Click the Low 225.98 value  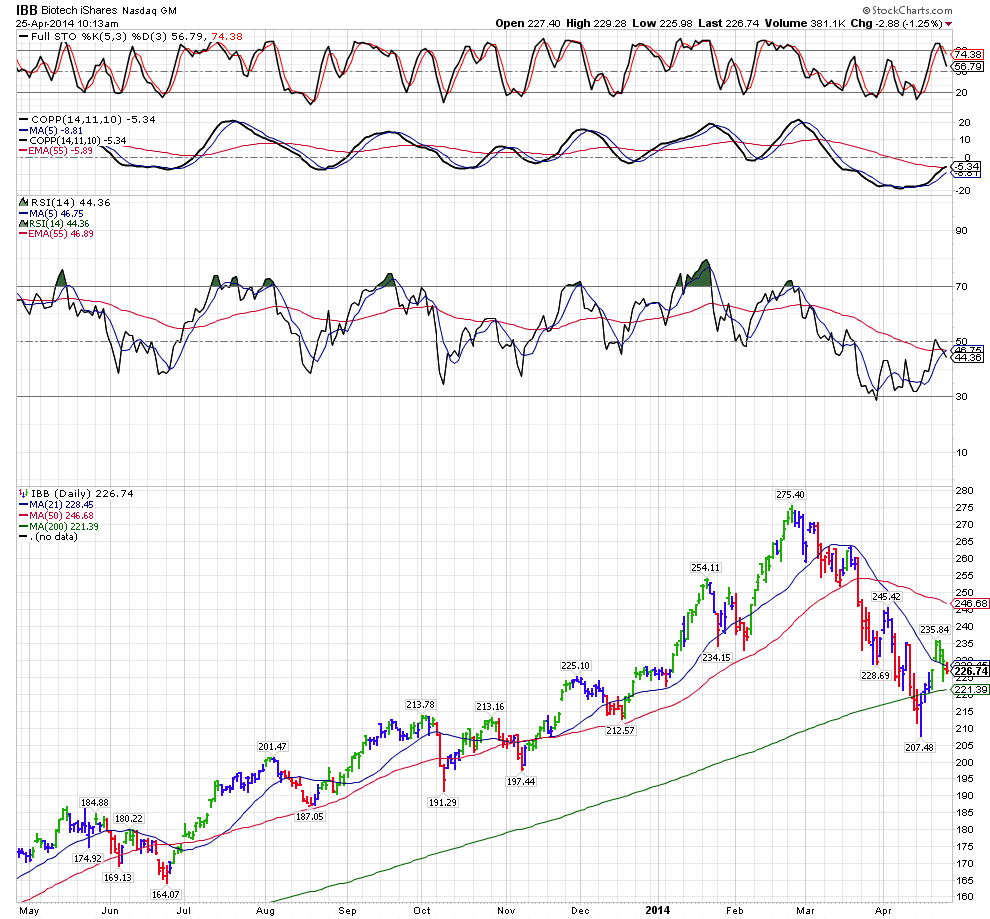(x=662, y=23)
